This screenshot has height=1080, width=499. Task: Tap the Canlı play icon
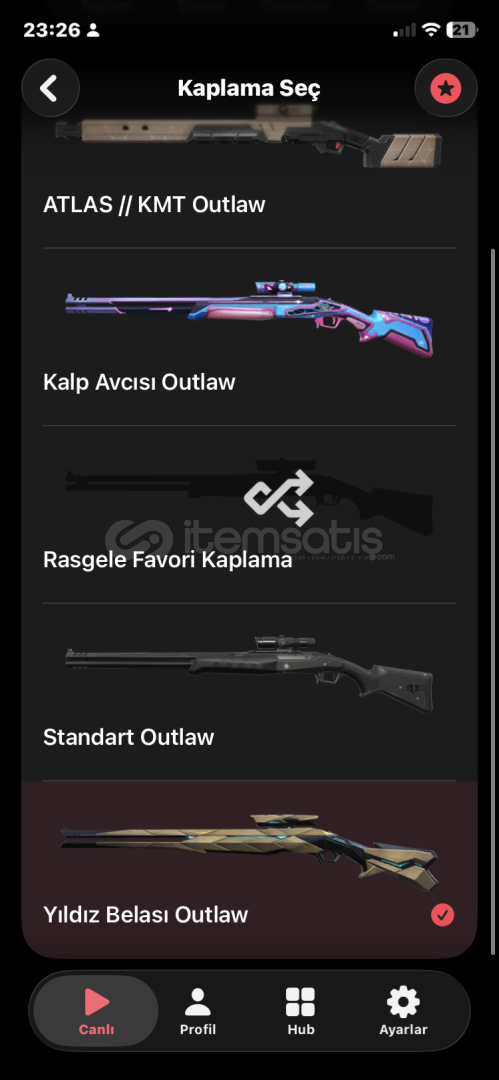click(96, 1002)
